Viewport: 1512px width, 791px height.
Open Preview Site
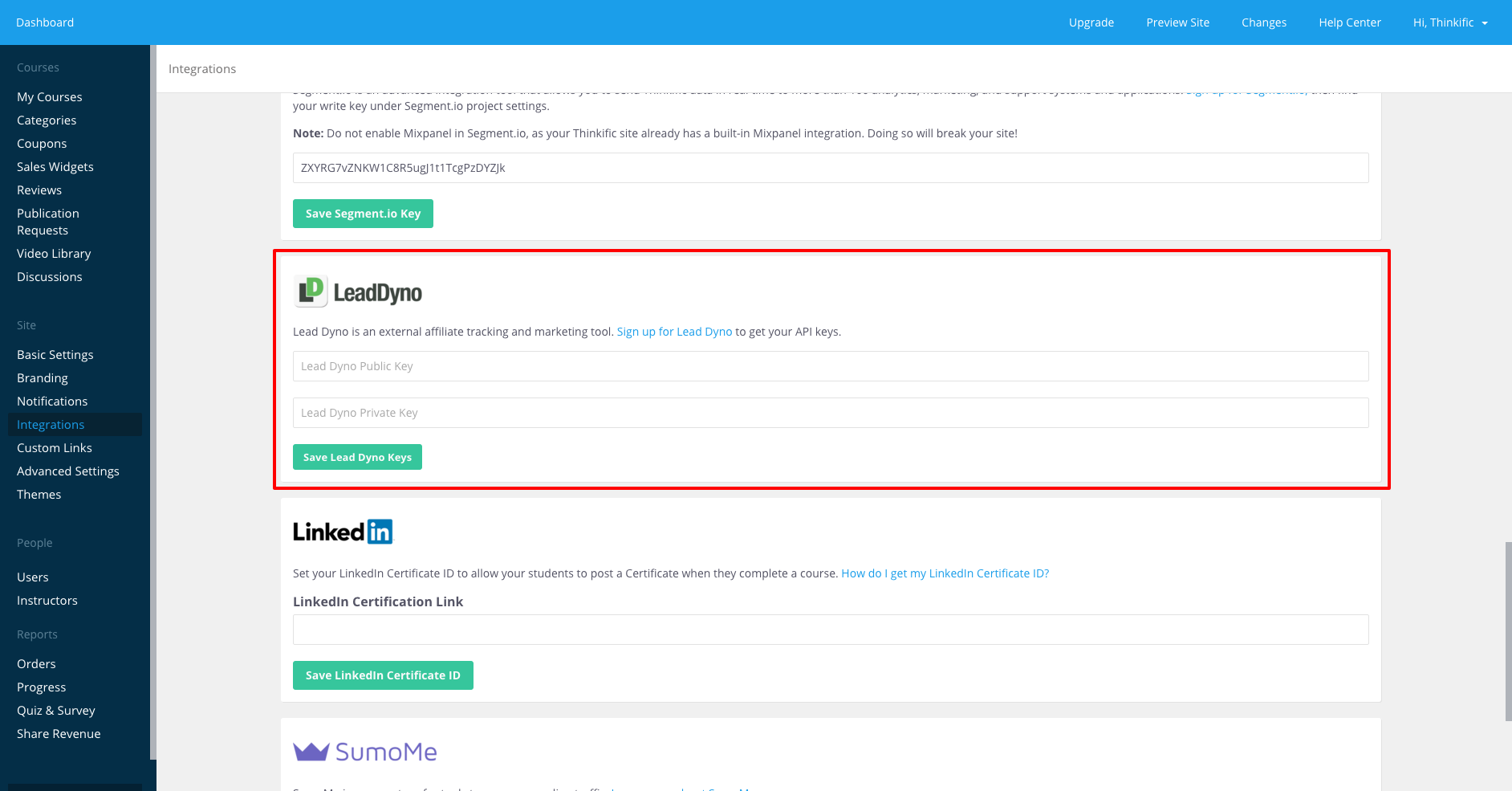pyautogui.click(x=1177, y=22)
